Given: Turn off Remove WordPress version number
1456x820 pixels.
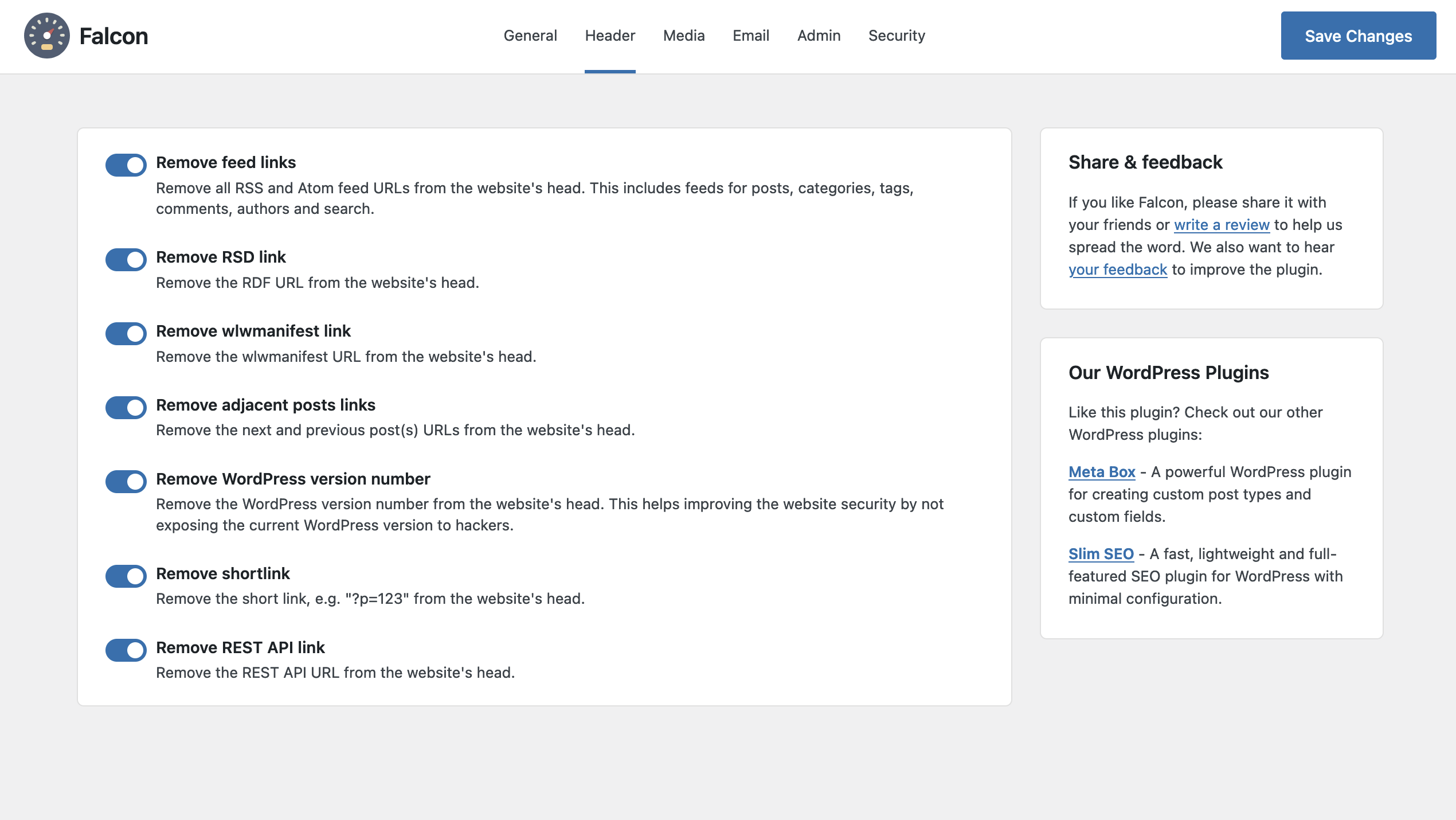Looking at the screenshot, I should point(126,482).
